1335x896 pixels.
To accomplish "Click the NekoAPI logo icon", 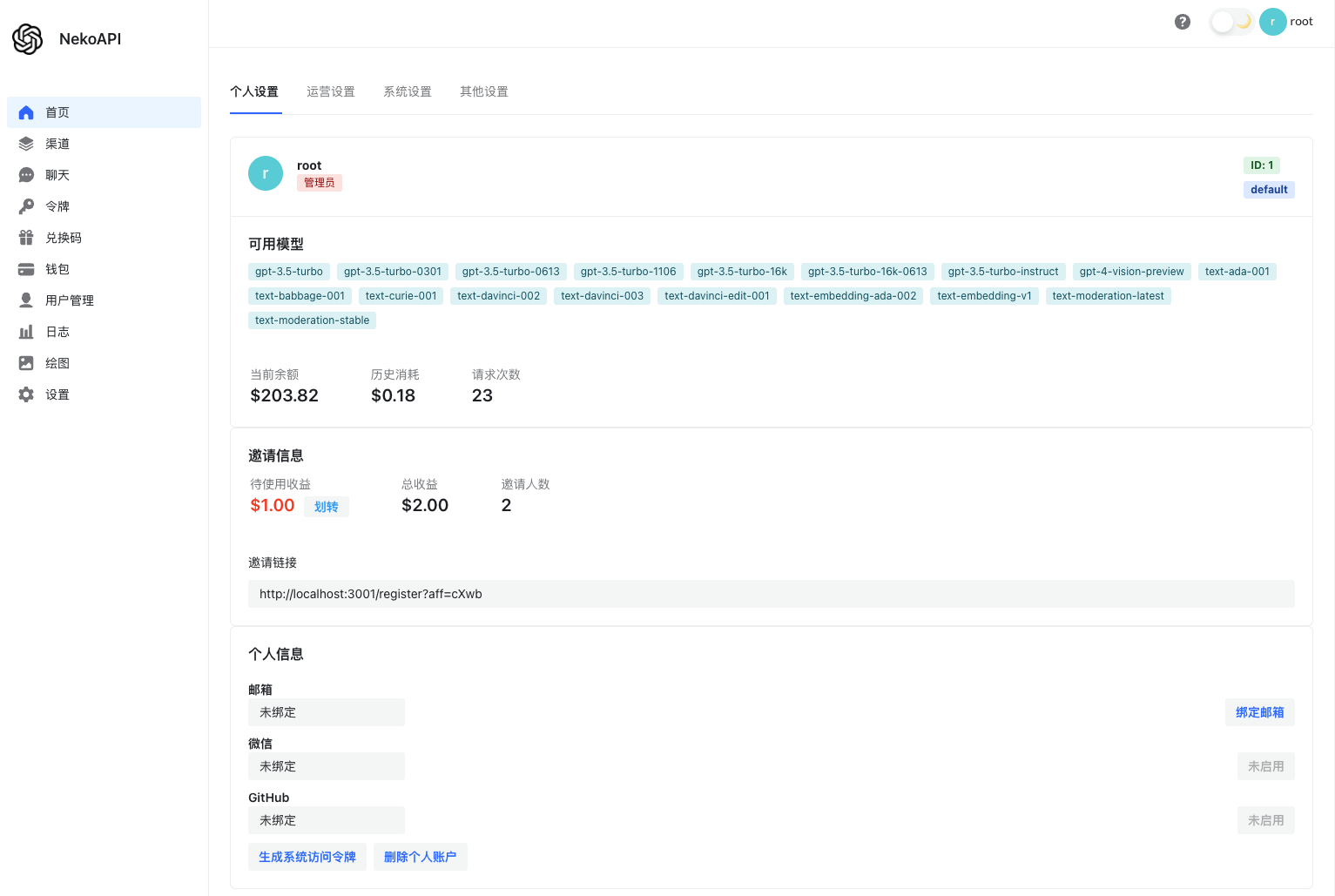I will [x=27, y=38].
